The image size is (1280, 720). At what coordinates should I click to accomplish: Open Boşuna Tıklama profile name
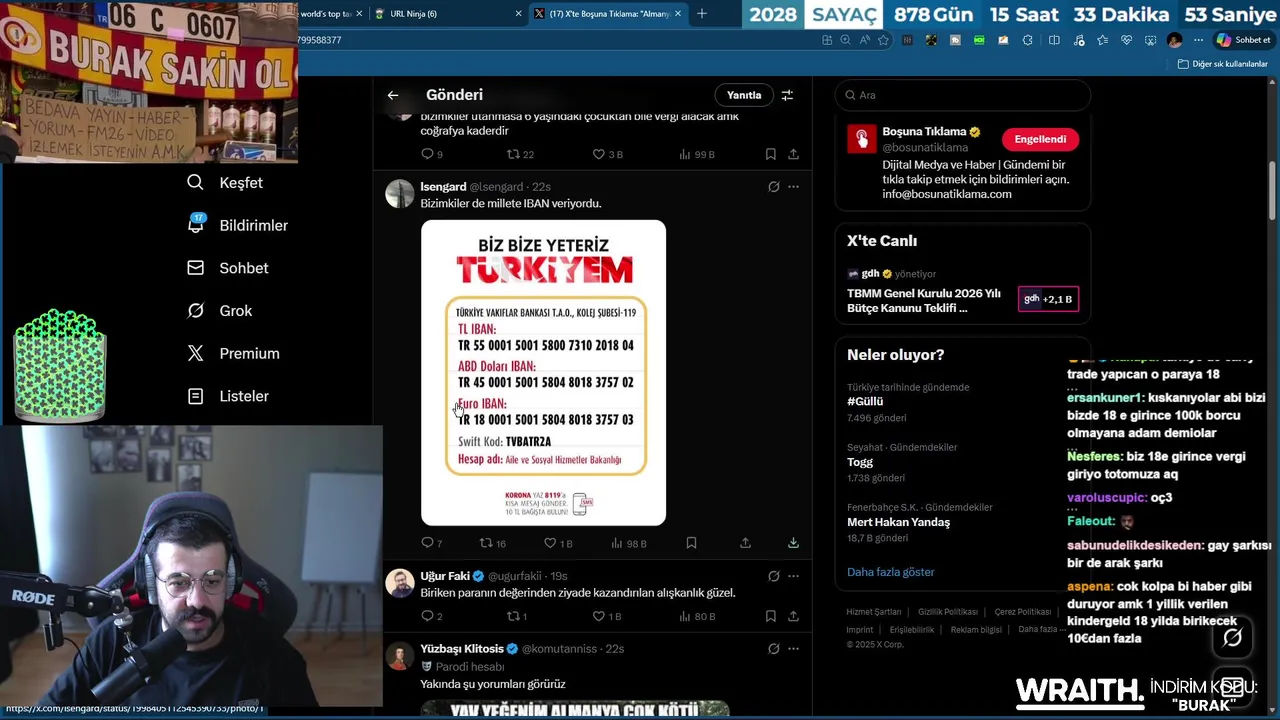(x=924, y=131)
